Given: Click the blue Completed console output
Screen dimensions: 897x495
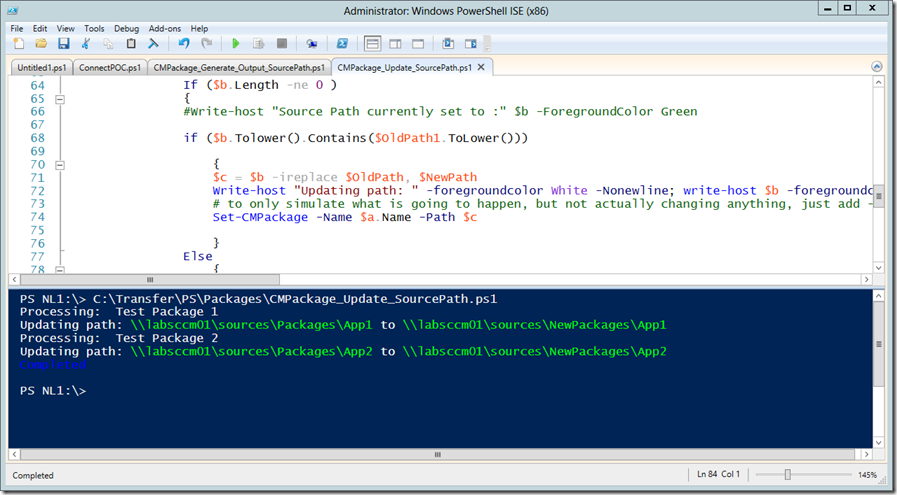Looking at the screenshot, I should 53,365.
